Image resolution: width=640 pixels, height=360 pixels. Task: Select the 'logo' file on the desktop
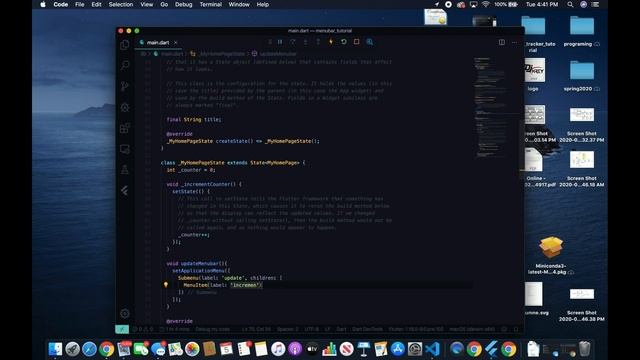tap(534, 75)
